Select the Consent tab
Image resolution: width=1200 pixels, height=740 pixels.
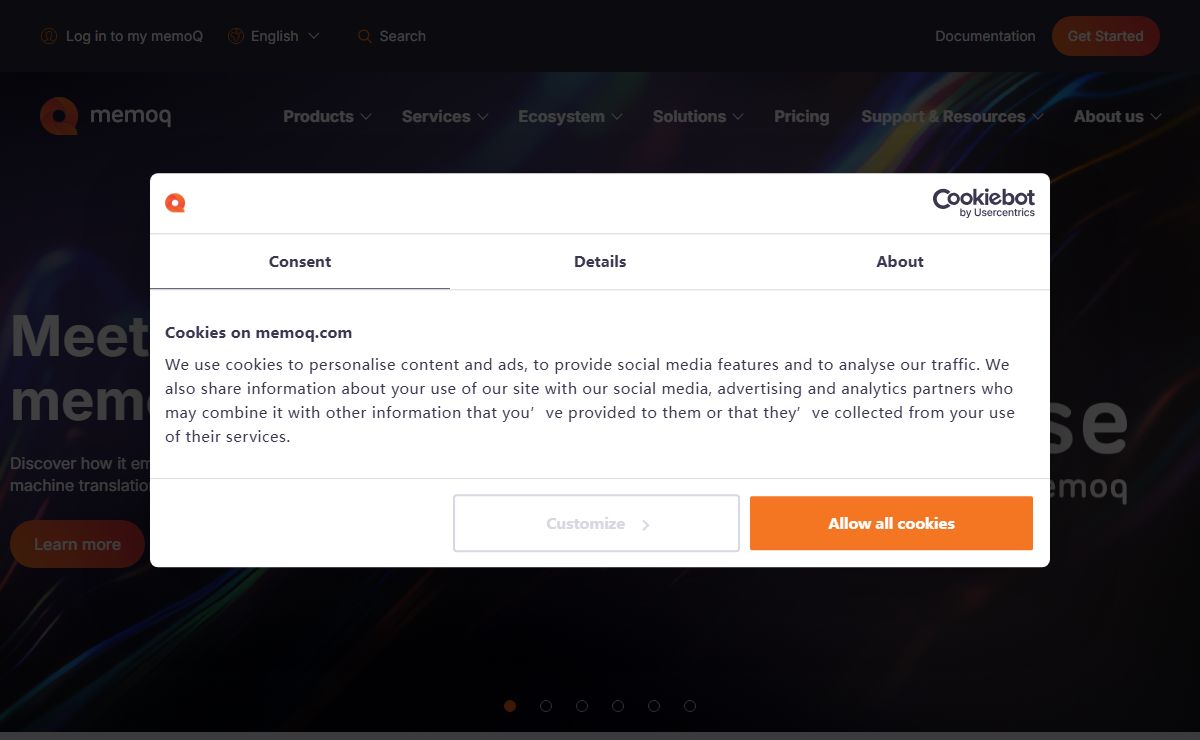[300, 262]
